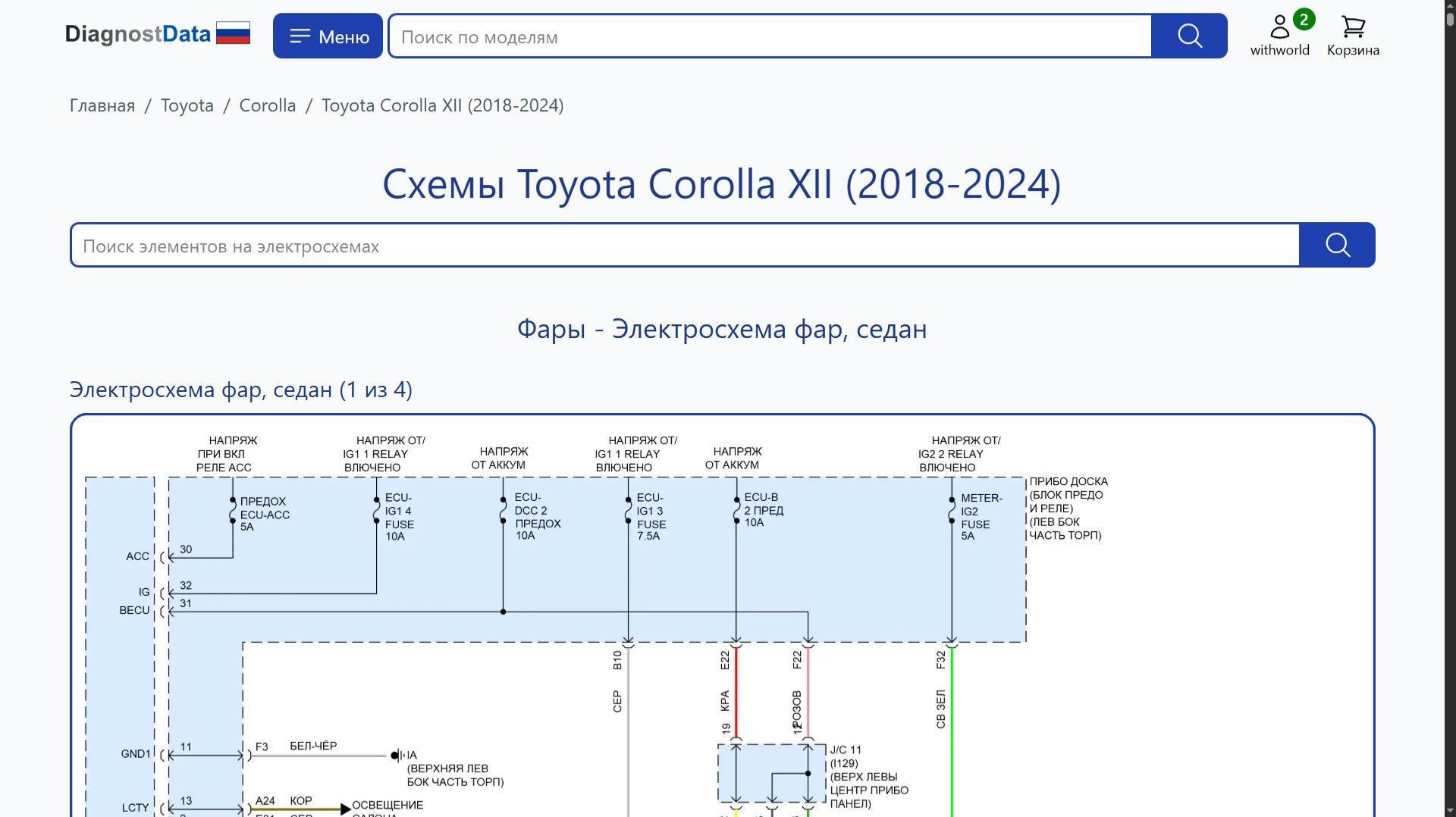This screenshot has height=817, width=1456.
Task: Click the ECU-B 2 ПРЕД 10A label
Action: click(x=764, y=510)
